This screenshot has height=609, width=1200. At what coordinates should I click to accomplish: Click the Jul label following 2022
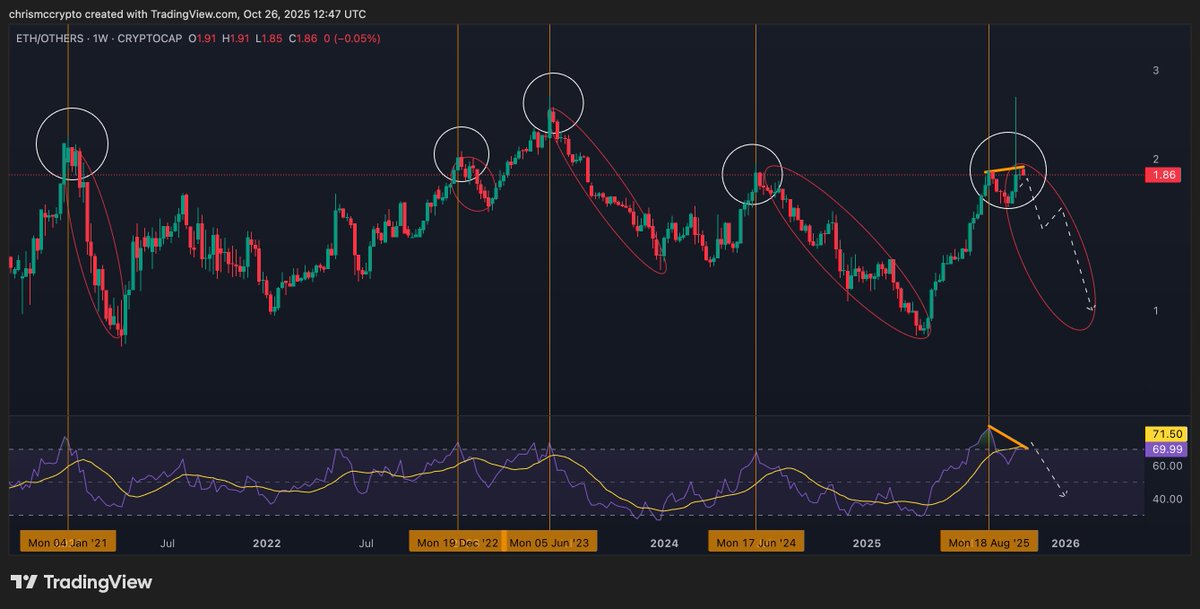(367, 544)
